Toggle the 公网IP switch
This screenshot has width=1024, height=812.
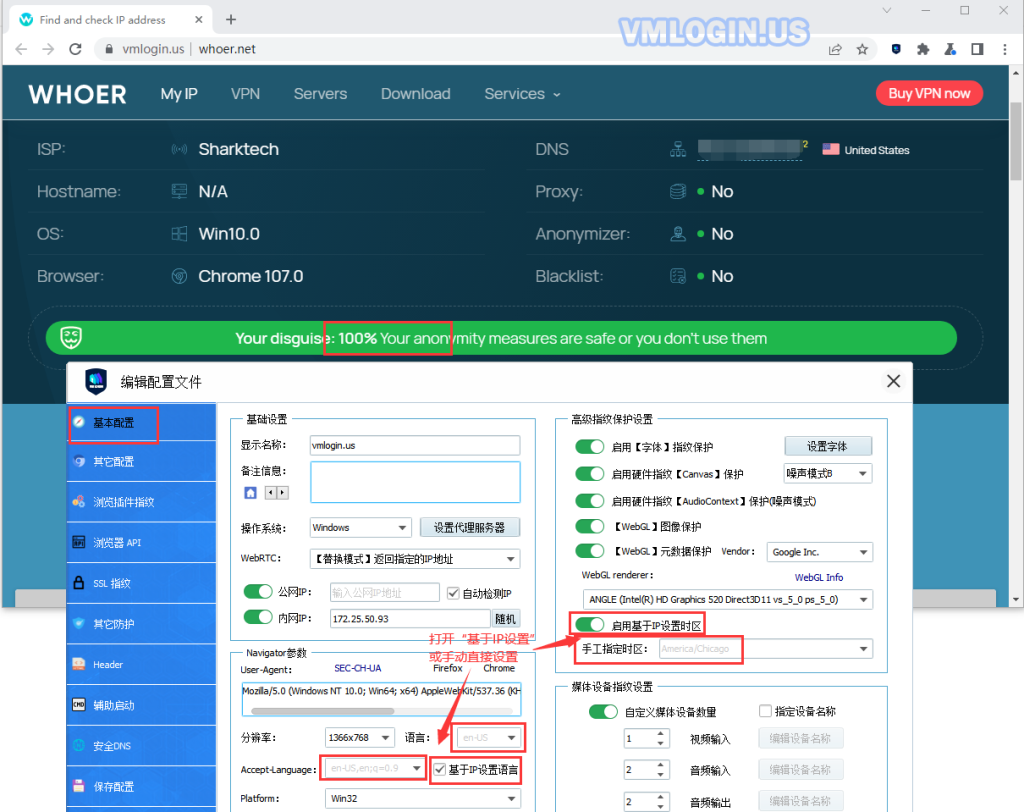[x=257, y=592]
